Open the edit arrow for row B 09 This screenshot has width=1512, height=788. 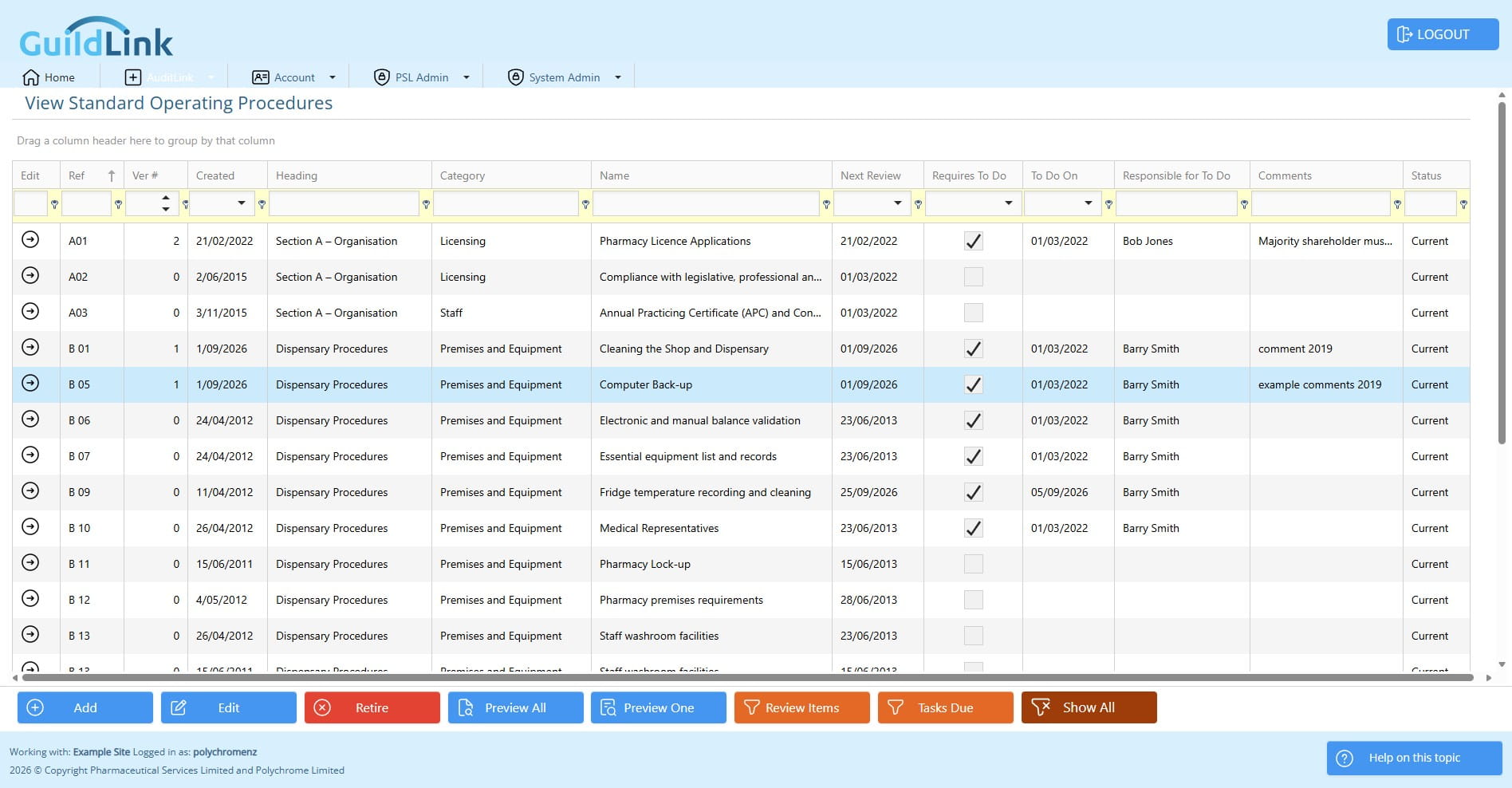pos(30,491)
